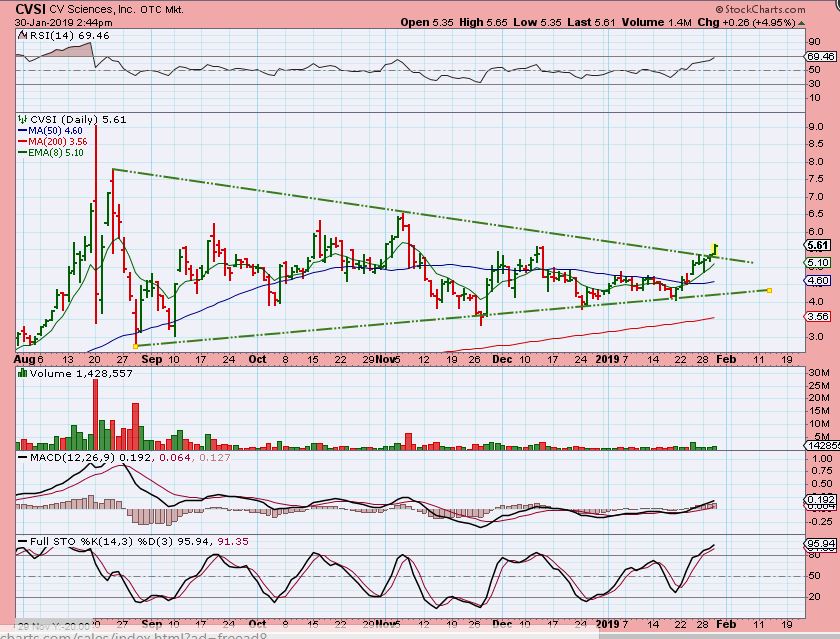Click the tallest red volume bar near Aug 20
Image resolution: width=840 pixels, height=639 pixels.
pos(95,414)
